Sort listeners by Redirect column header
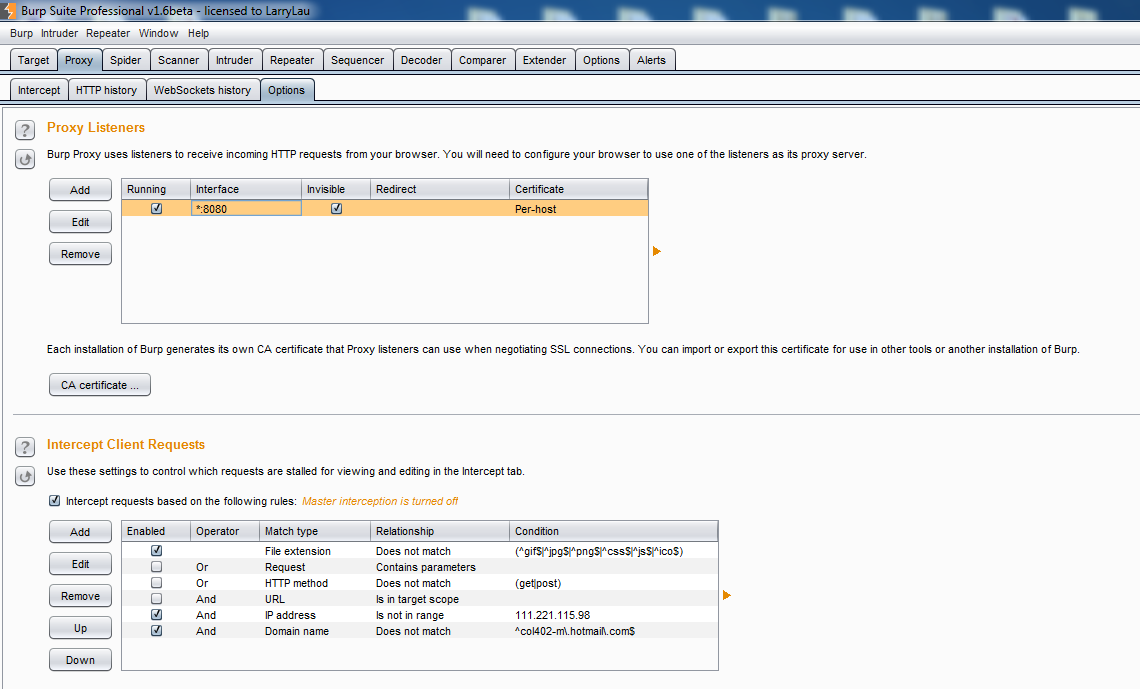1140x689 pixels. point(440,189)
